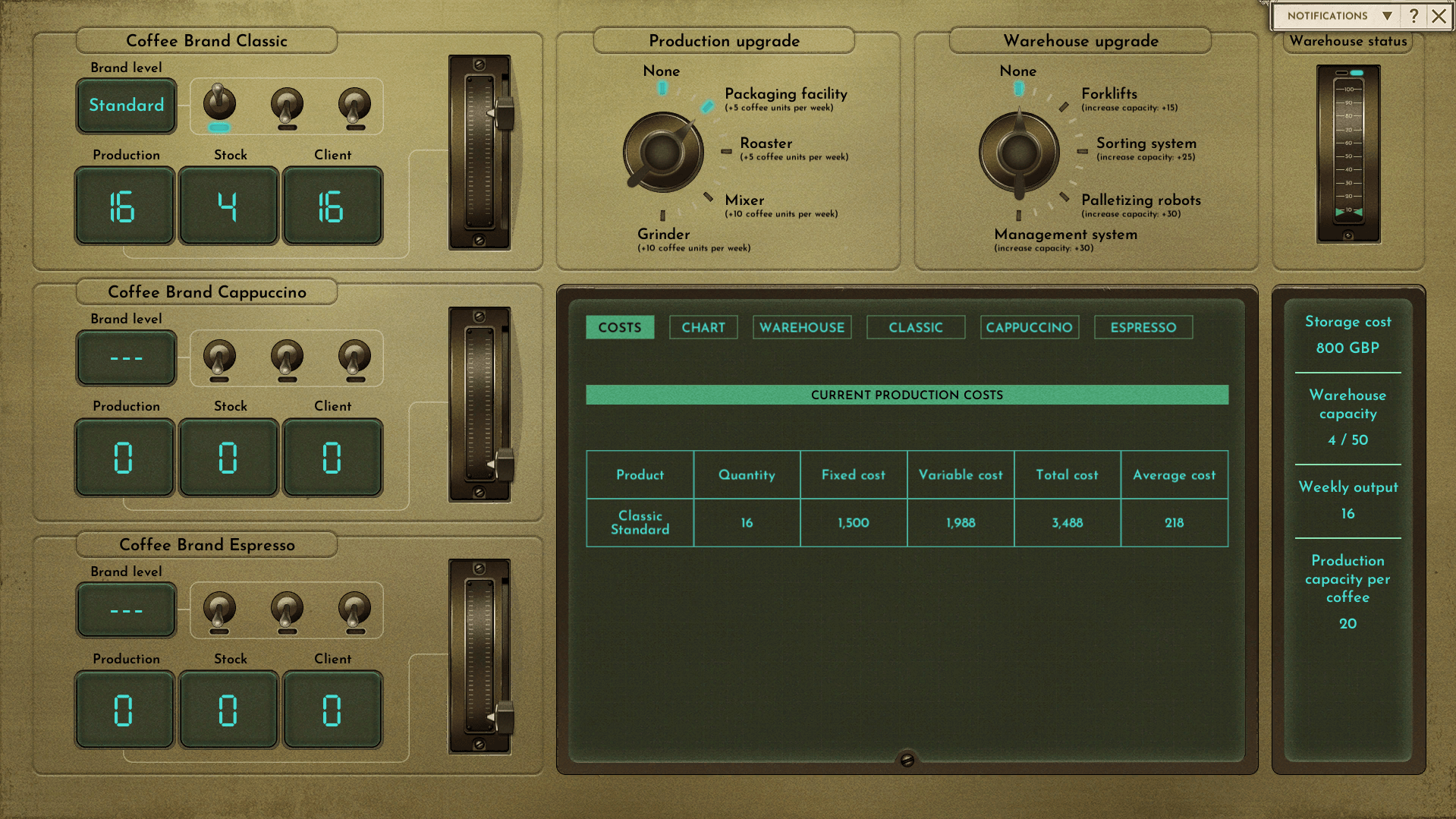The width and height of the screenshot is (1456, 819).
Task: Flip the third Espresso brand level switch
Action: pos(354,610)
